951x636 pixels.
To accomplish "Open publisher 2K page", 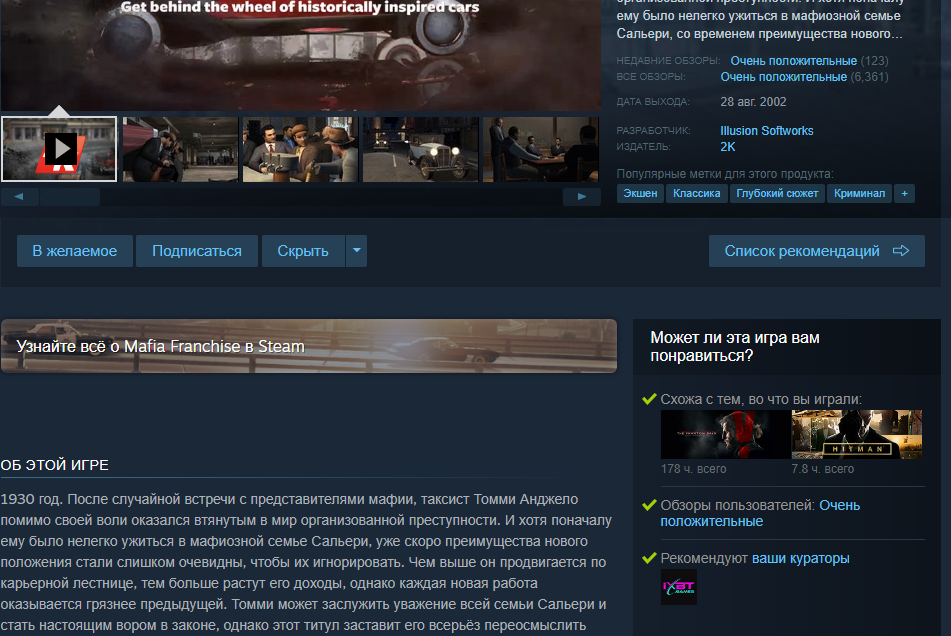I will coord(728,147).
